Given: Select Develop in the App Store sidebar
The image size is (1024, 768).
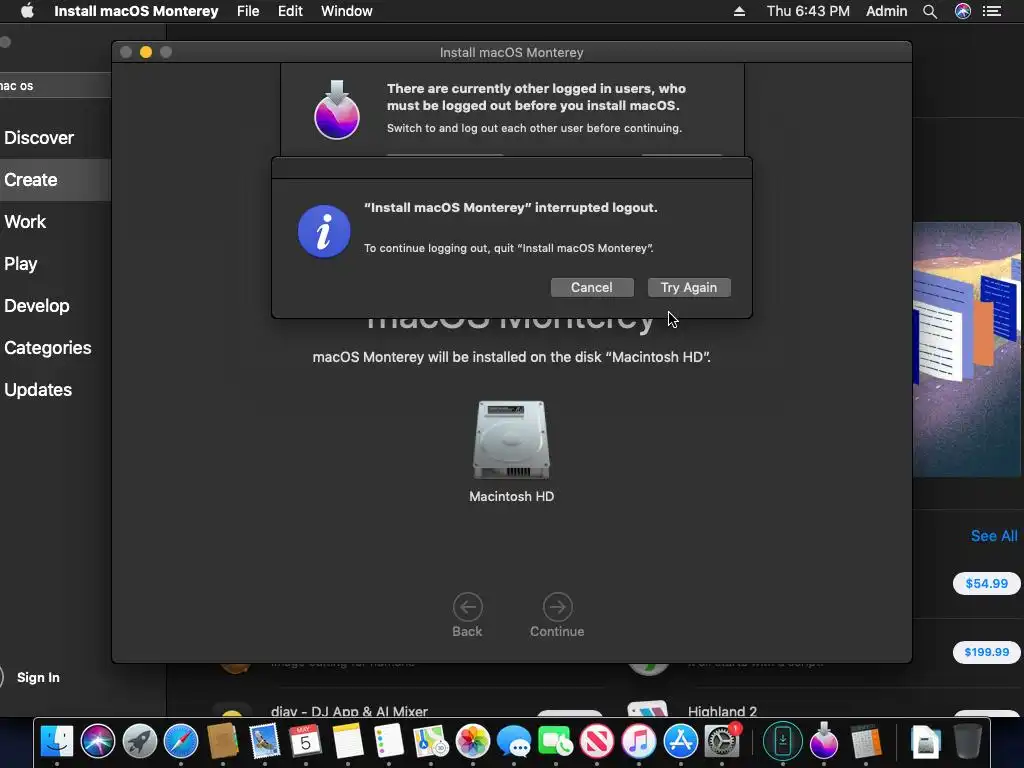Looking at the screenshot, I should tap(37, 306).
